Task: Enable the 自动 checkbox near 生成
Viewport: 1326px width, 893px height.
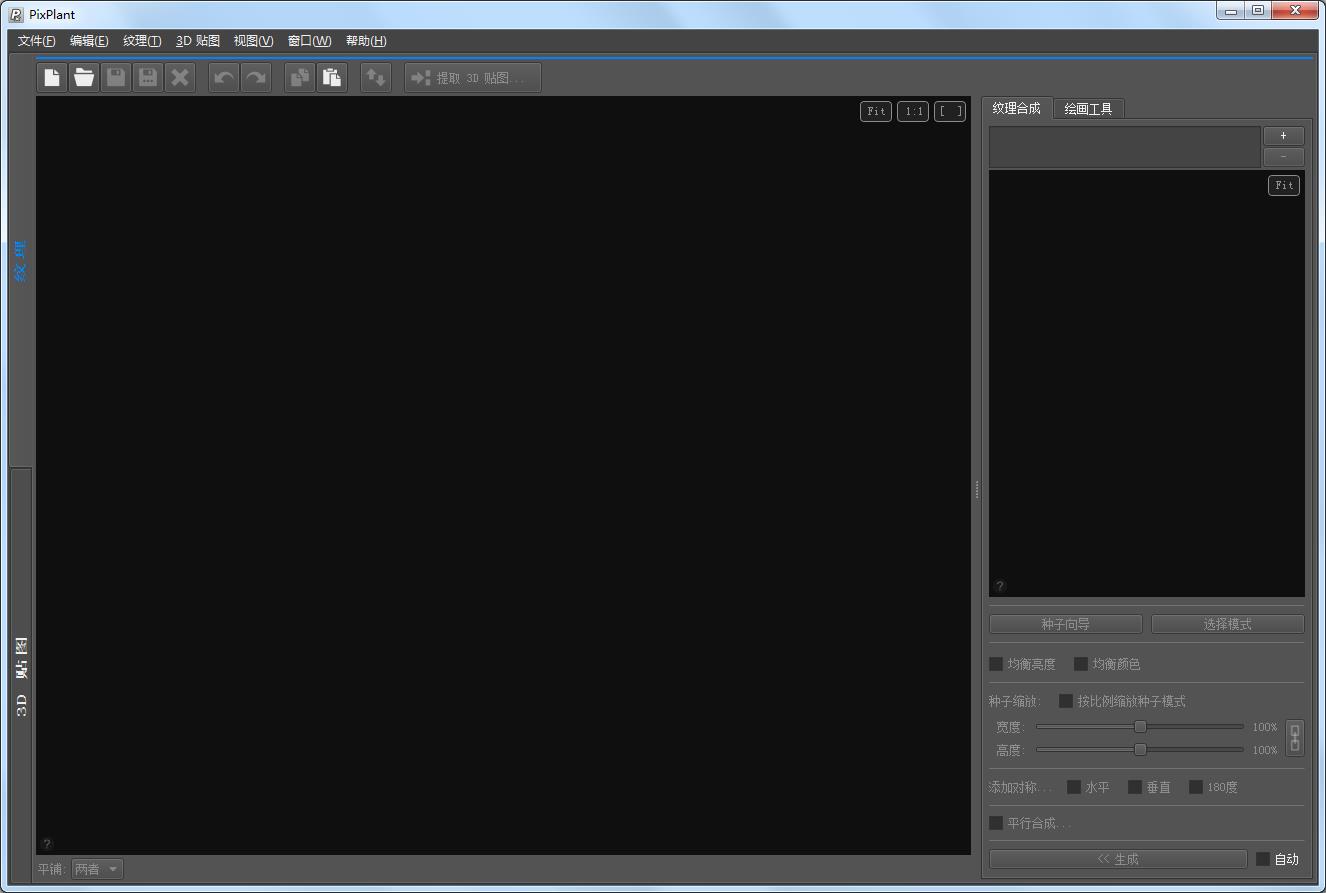Action: (1263, 858)
